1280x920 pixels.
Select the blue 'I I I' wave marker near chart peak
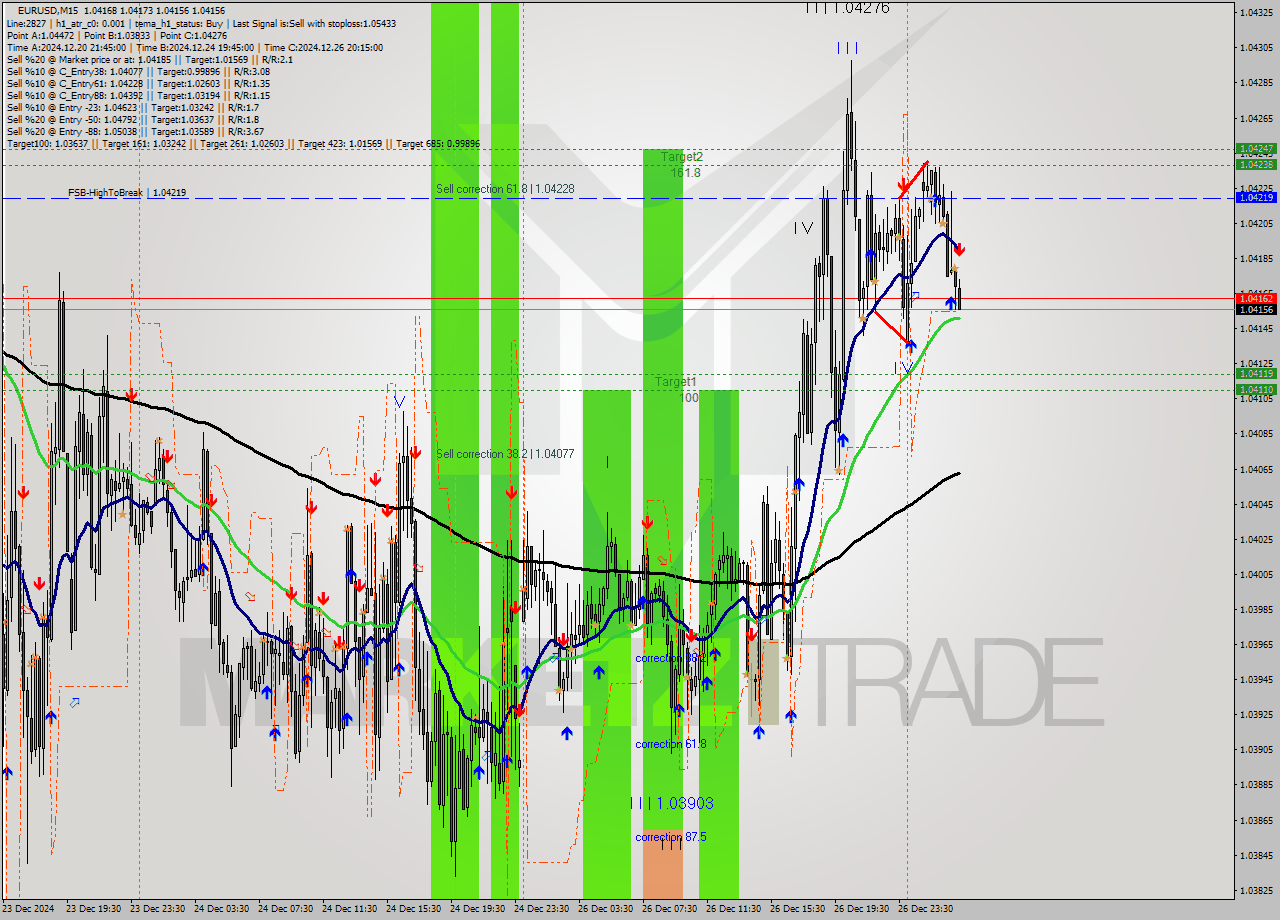847,47
